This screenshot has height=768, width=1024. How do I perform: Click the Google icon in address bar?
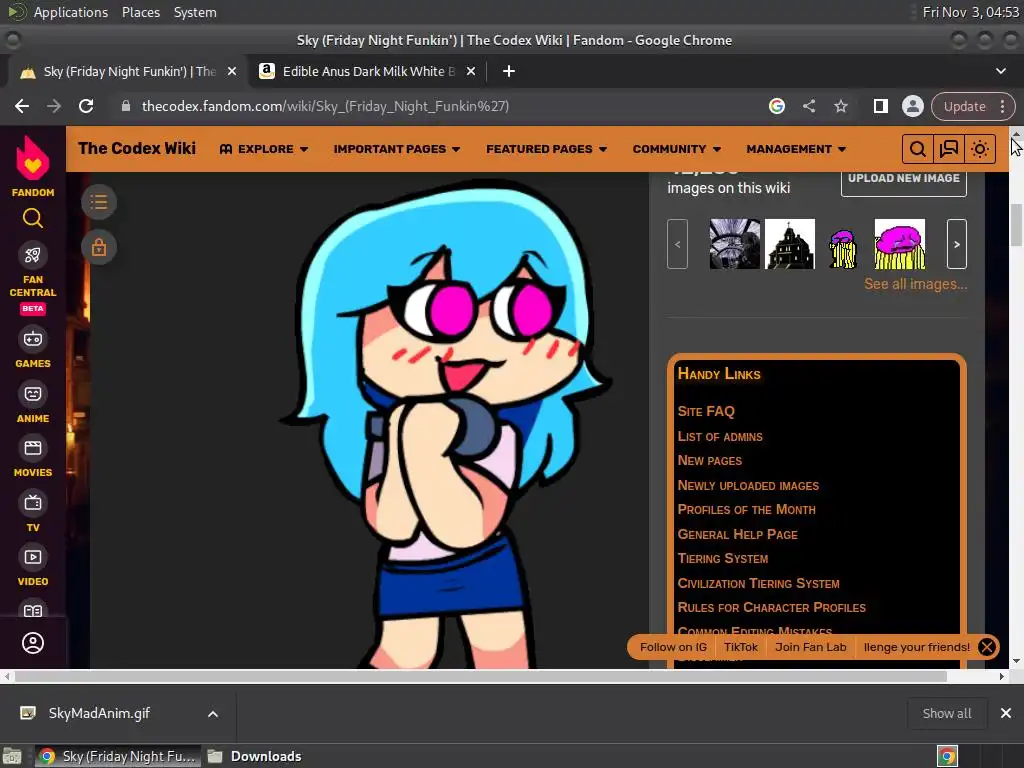776,106
